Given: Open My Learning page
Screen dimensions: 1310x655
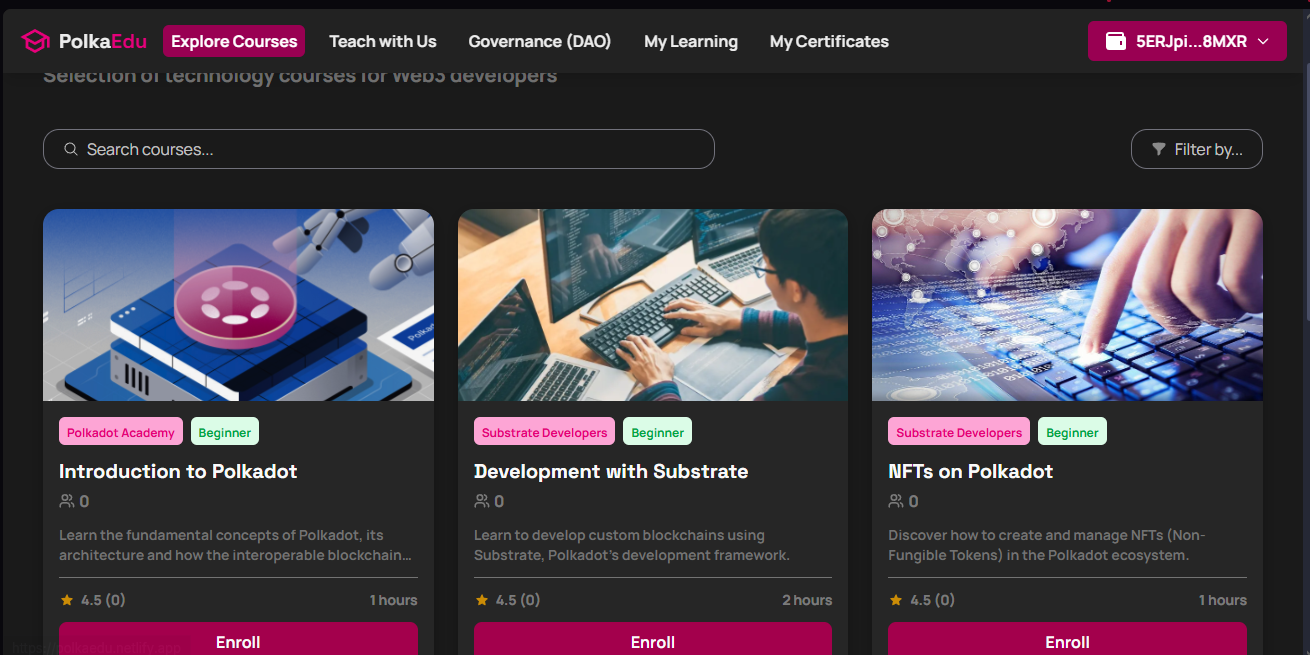Looking at the screenshot, I should point(691,41).
